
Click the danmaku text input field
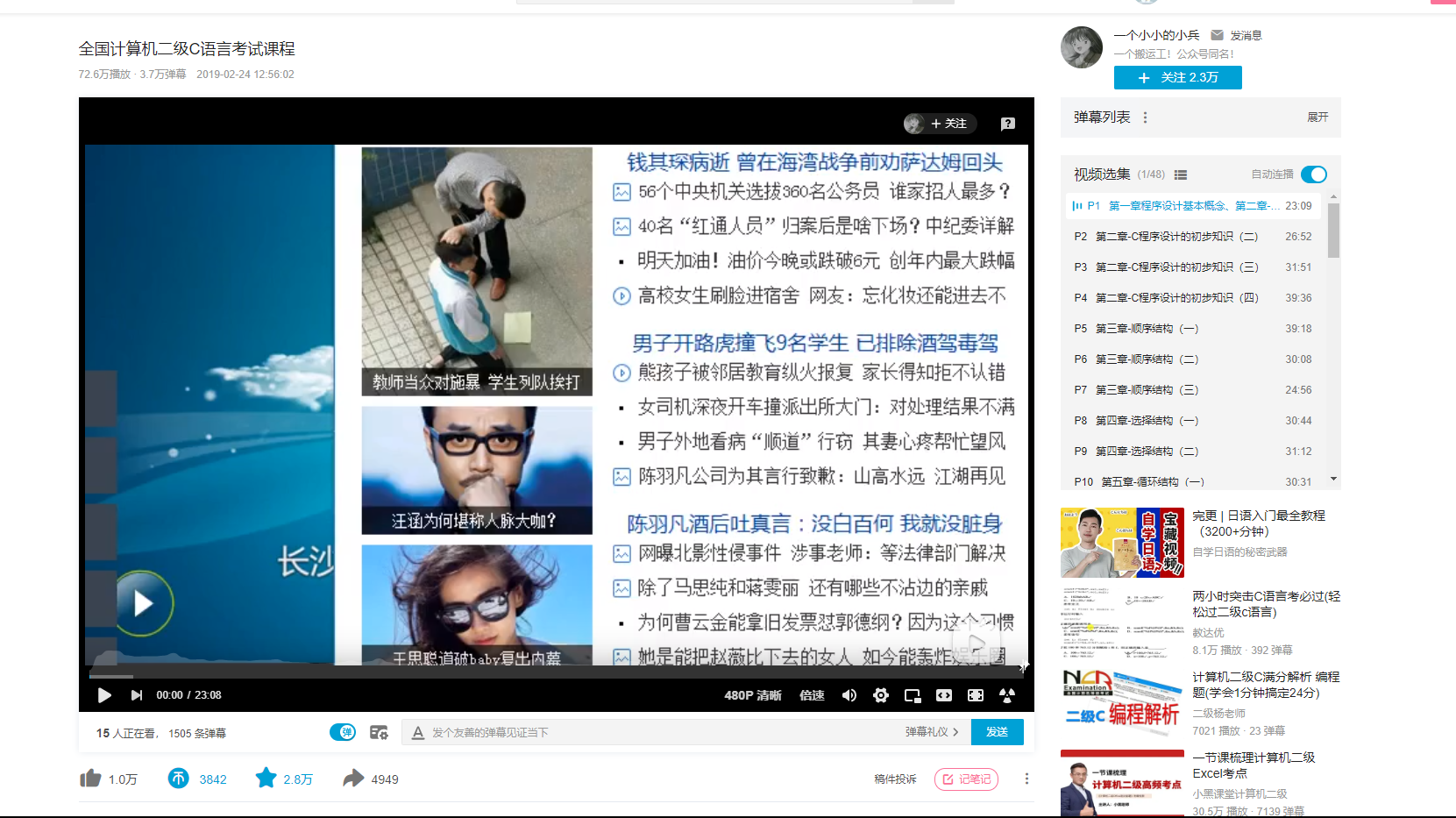664,732
